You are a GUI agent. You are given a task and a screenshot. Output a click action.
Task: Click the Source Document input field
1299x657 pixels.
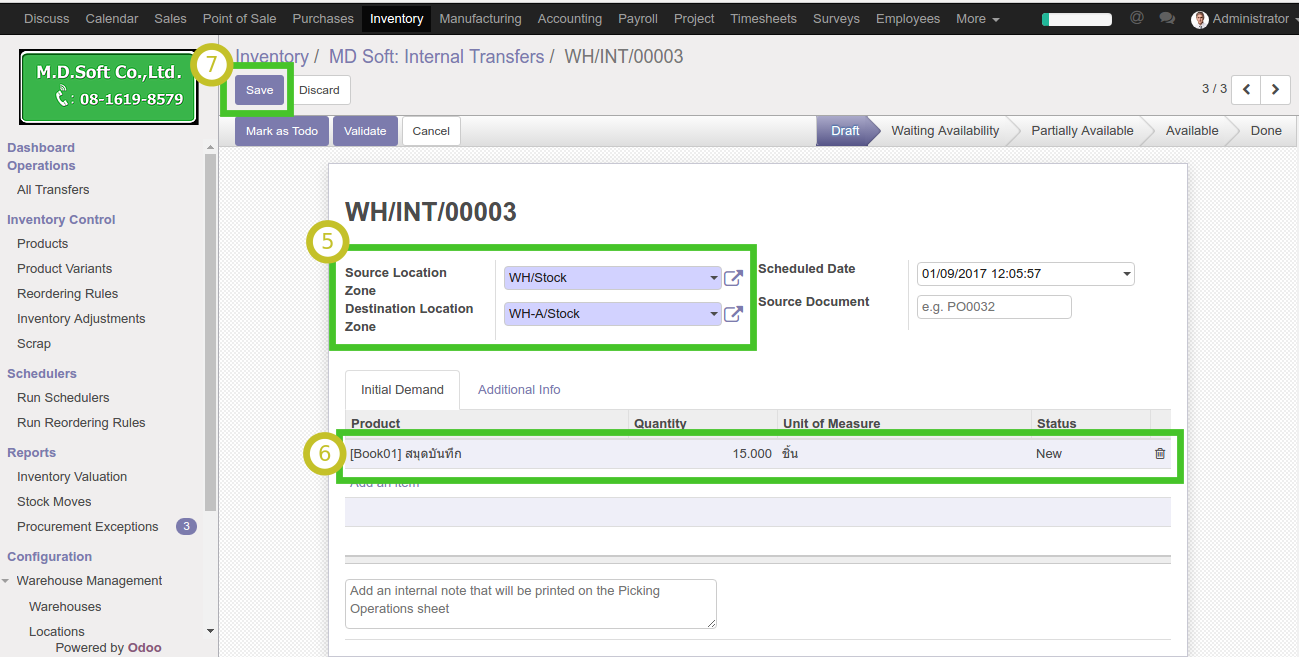tap(994, 307)
